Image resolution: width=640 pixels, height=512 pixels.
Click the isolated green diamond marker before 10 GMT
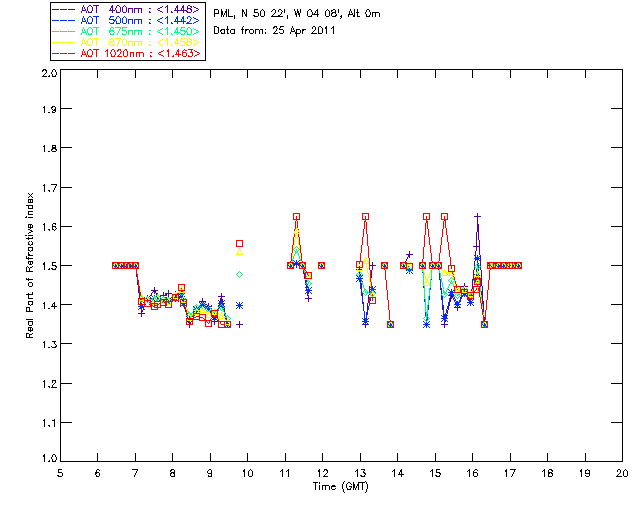tap(240, 274)
